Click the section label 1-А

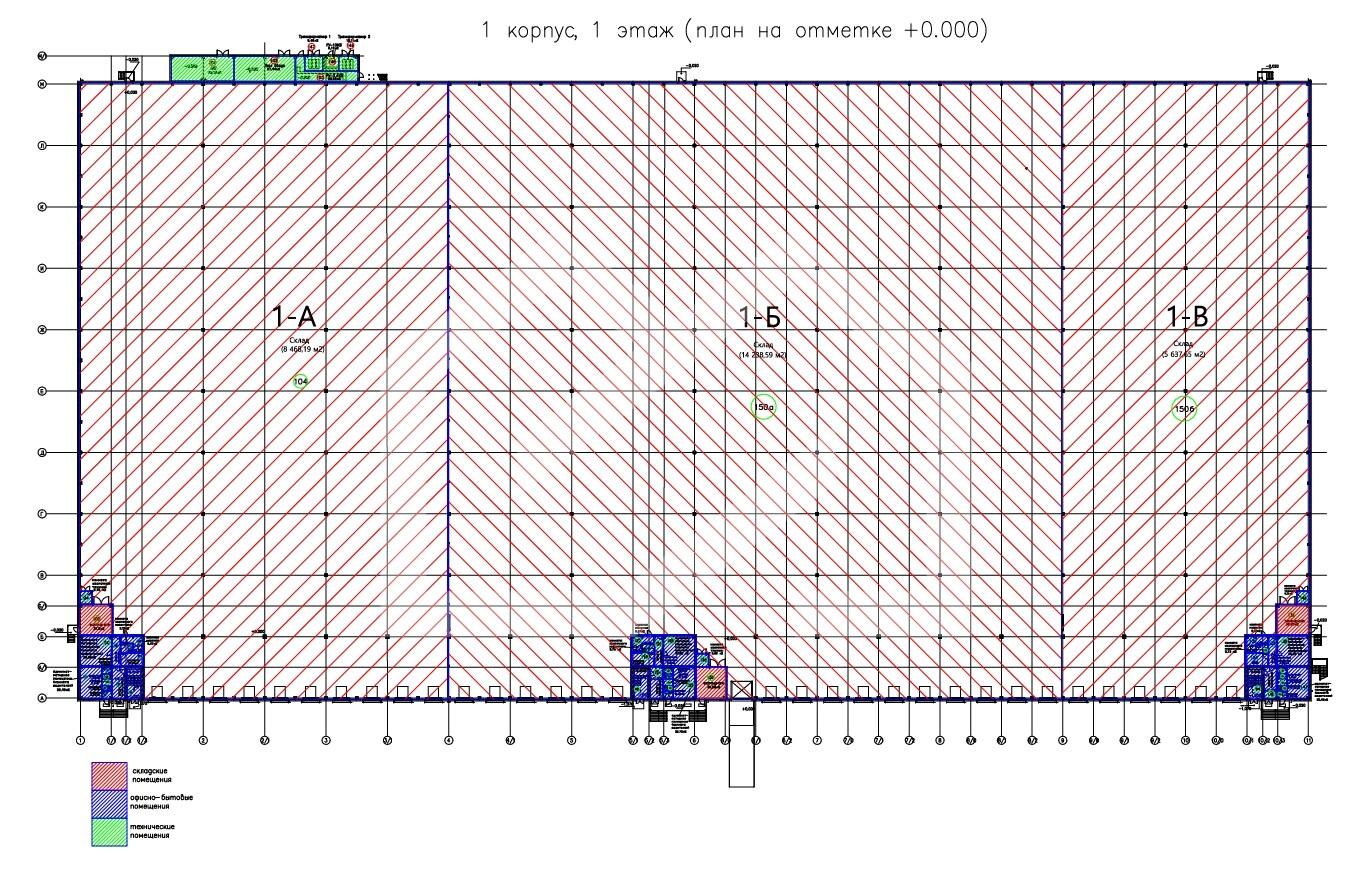294,318
